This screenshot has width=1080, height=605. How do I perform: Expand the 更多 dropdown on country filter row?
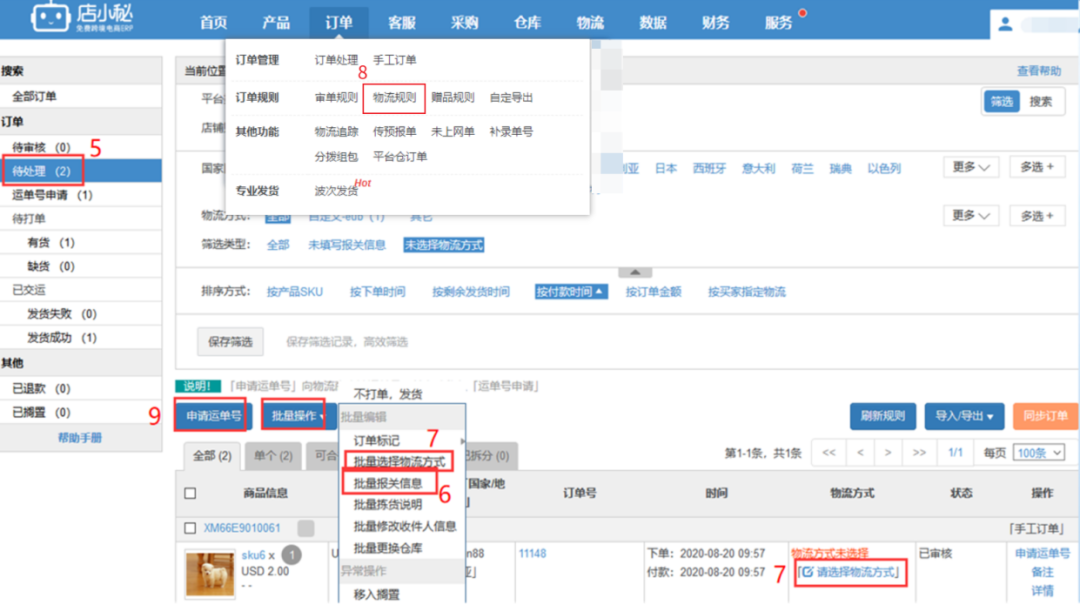967,168
